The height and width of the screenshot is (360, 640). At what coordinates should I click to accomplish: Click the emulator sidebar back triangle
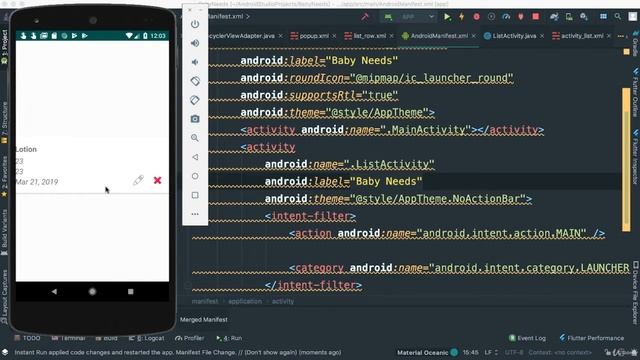point(195,157)
